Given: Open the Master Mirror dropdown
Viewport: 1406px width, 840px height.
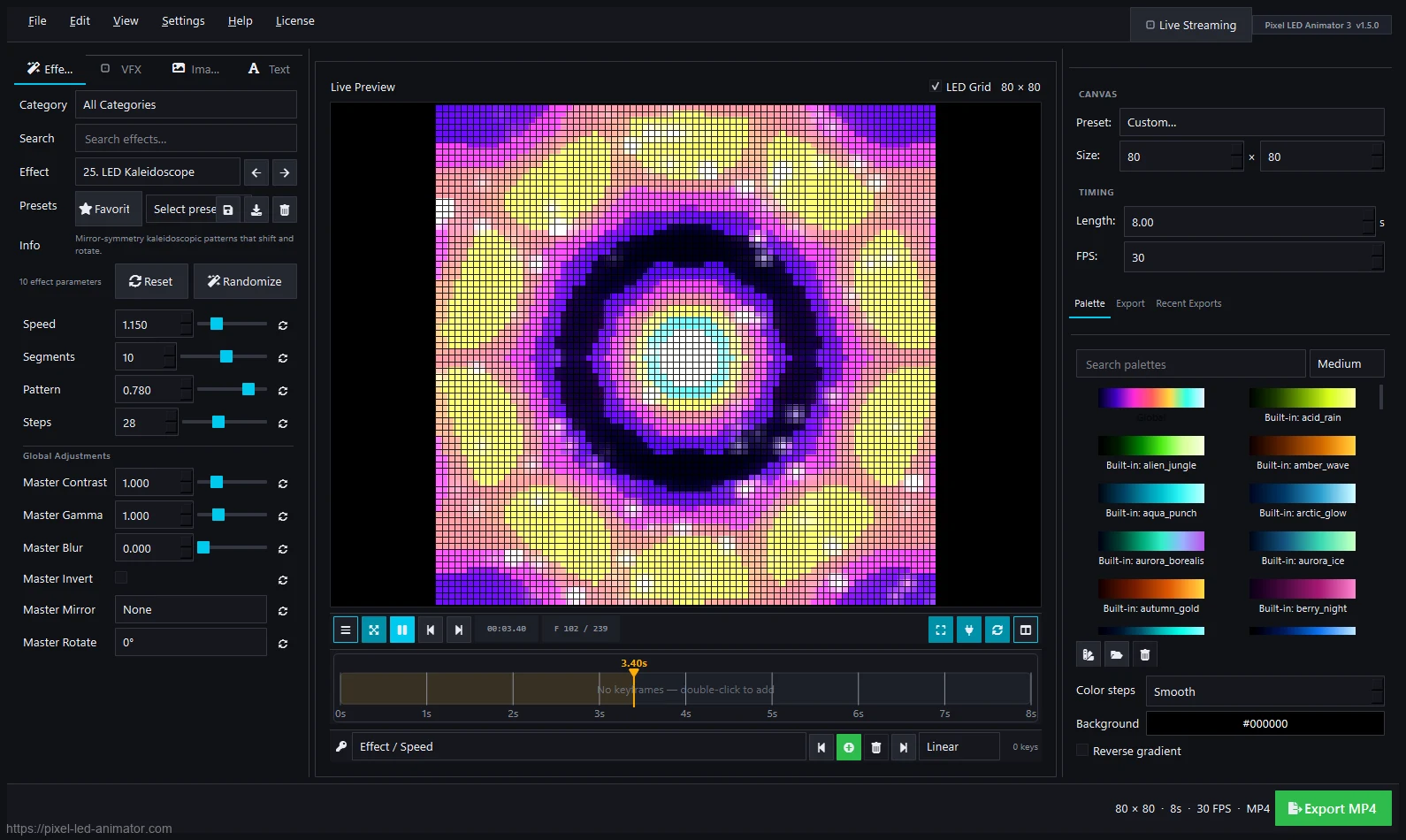Looking at the screenshot, I should [191, 609].
